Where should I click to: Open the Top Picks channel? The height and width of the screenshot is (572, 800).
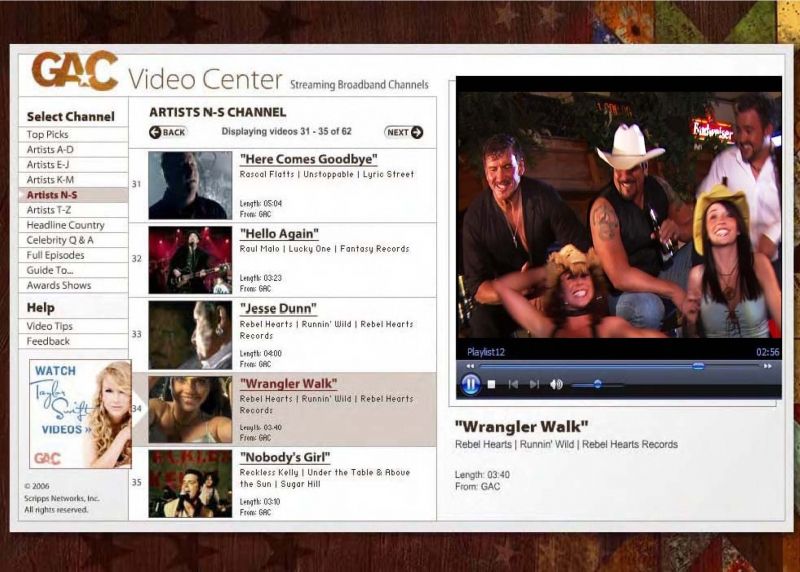(x=48, y=135)
